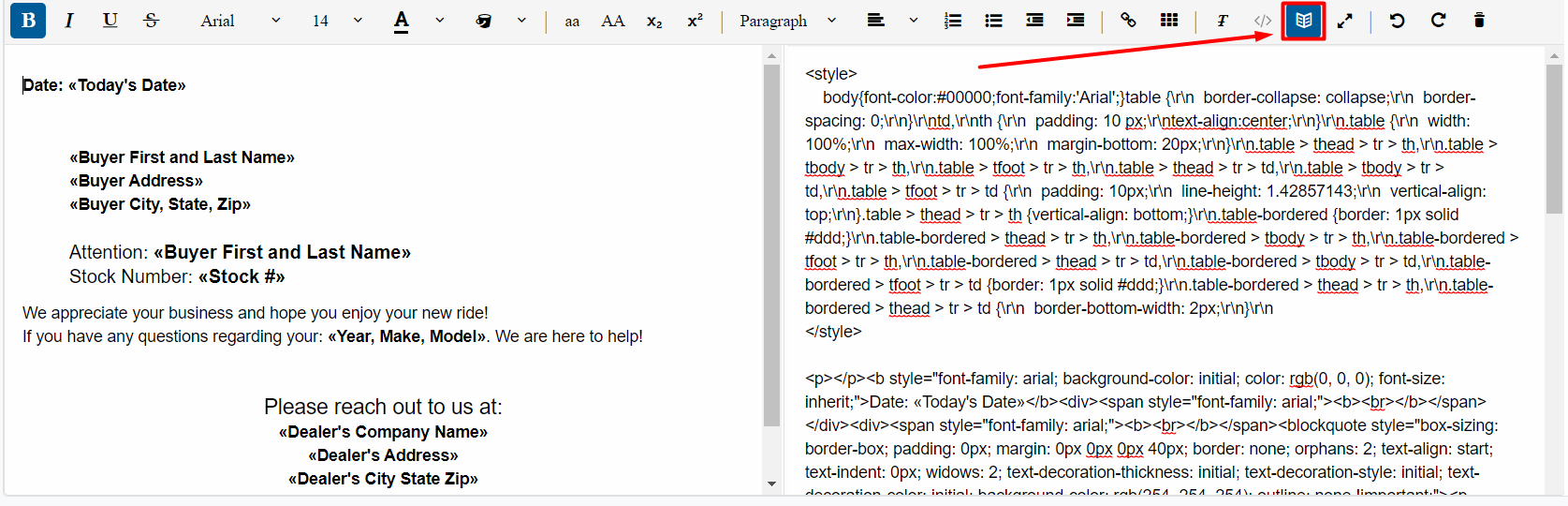Click the «Today's Date» merge field
Viewport: 1568px width, 506px height.
126,85
